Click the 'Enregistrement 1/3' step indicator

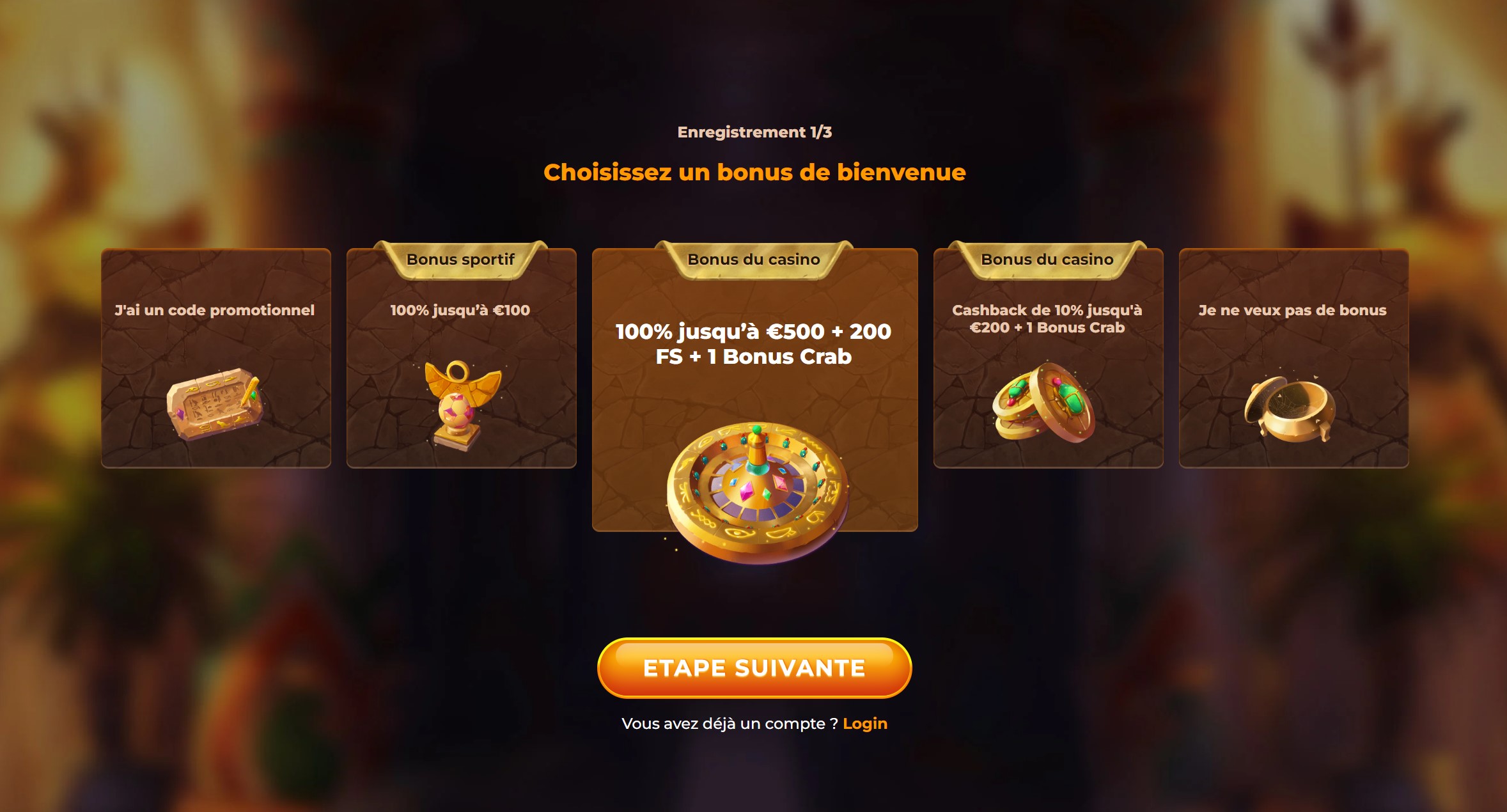pyautogui.click(x=754, y=132)
